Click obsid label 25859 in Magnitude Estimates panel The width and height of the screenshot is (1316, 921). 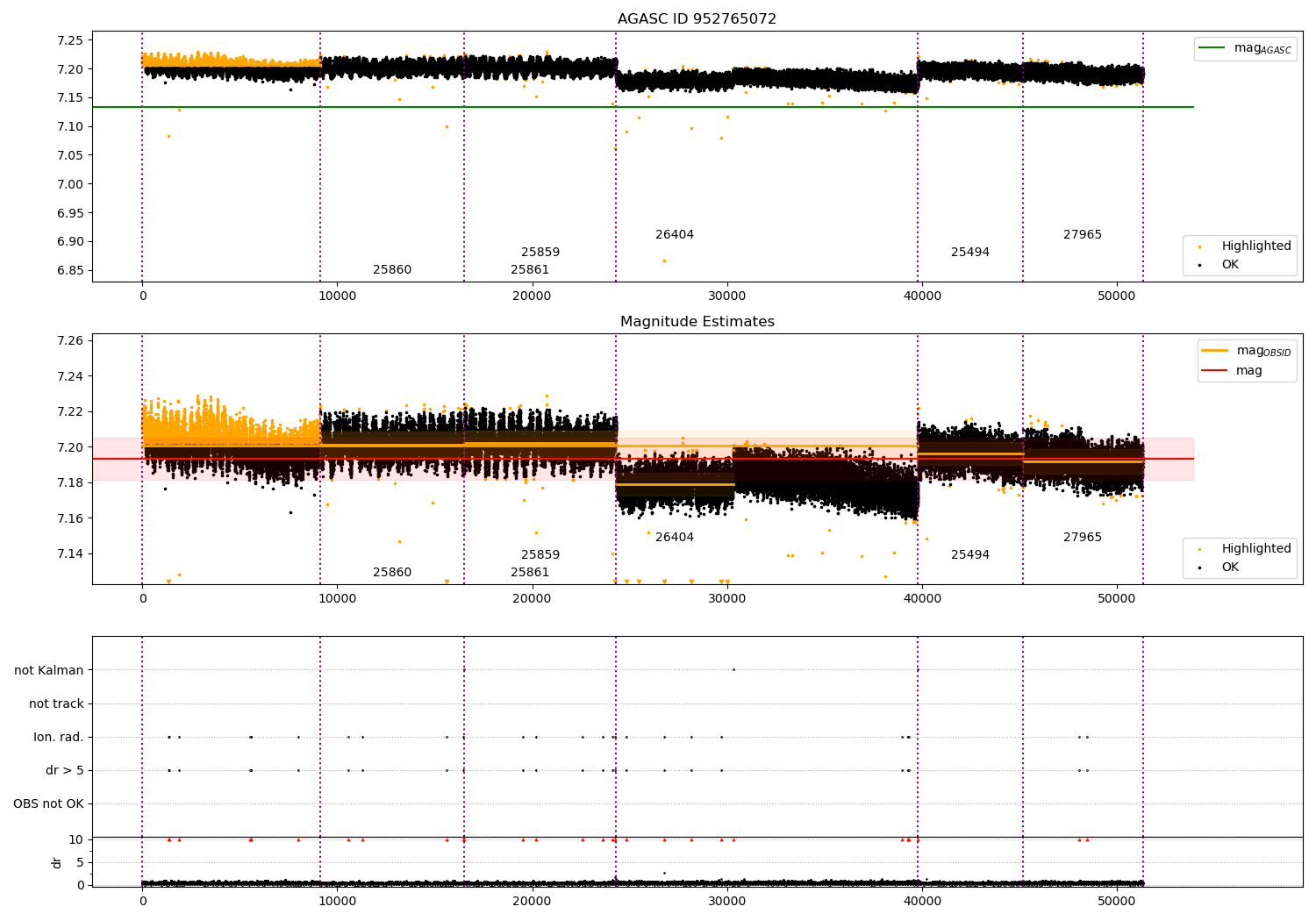[x=540, y=555]
